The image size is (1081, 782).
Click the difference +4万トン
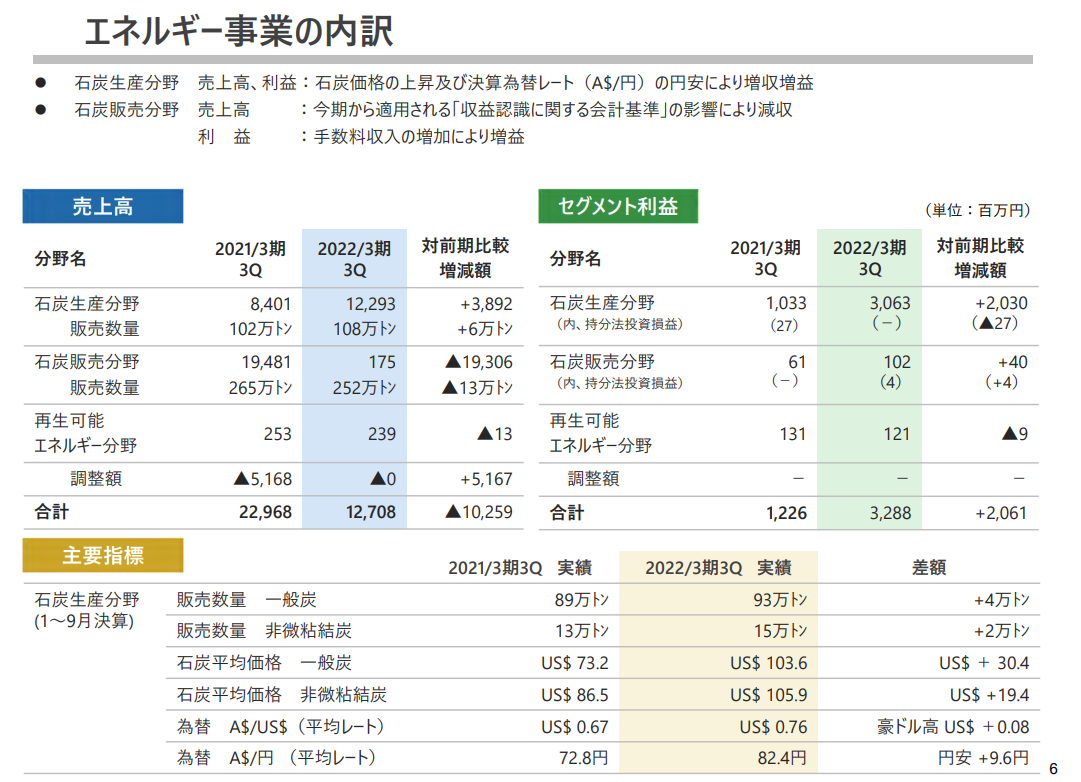tap(1001, 600)
